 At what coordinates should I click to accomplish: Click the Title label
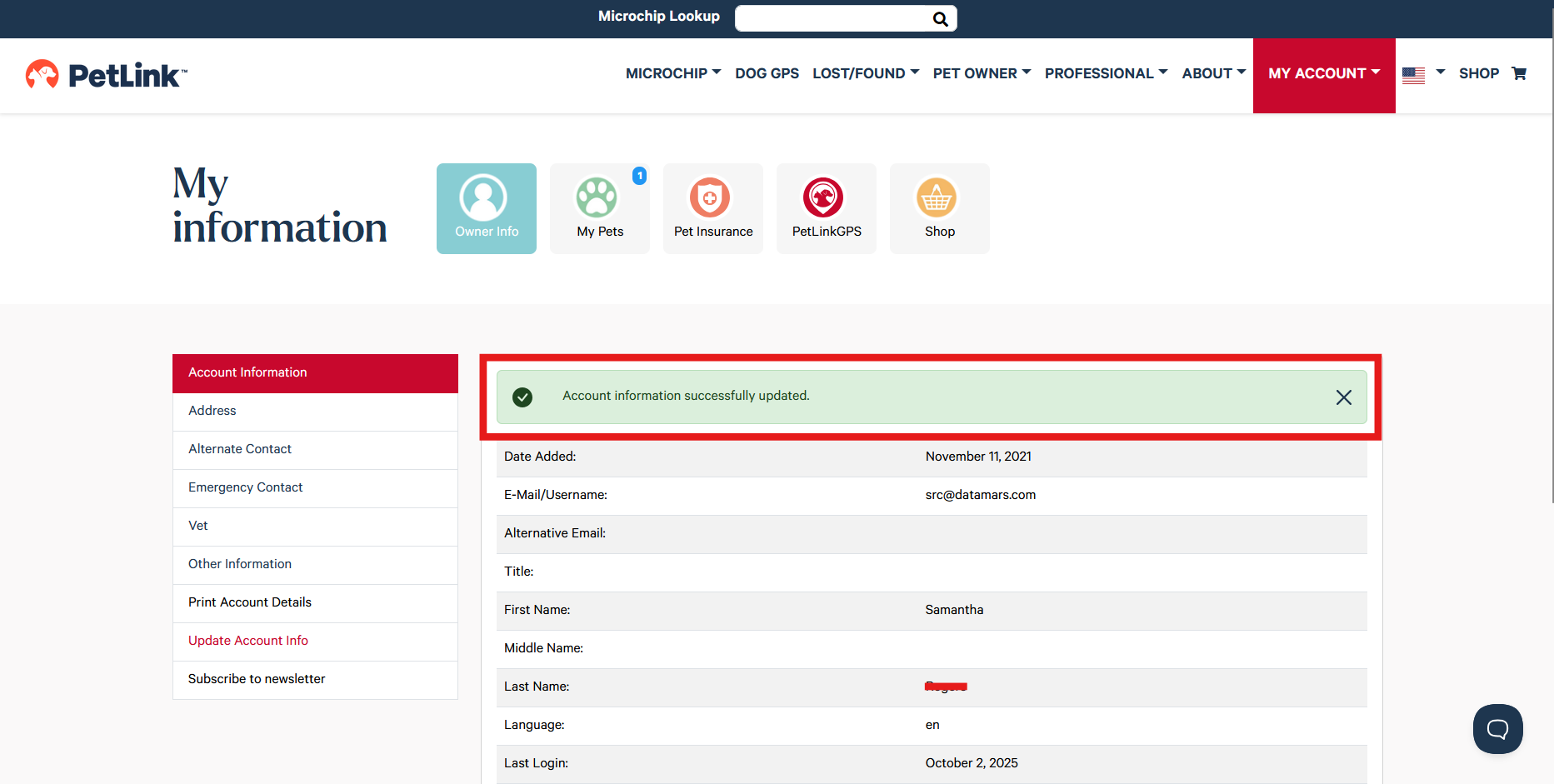[518, 572]
